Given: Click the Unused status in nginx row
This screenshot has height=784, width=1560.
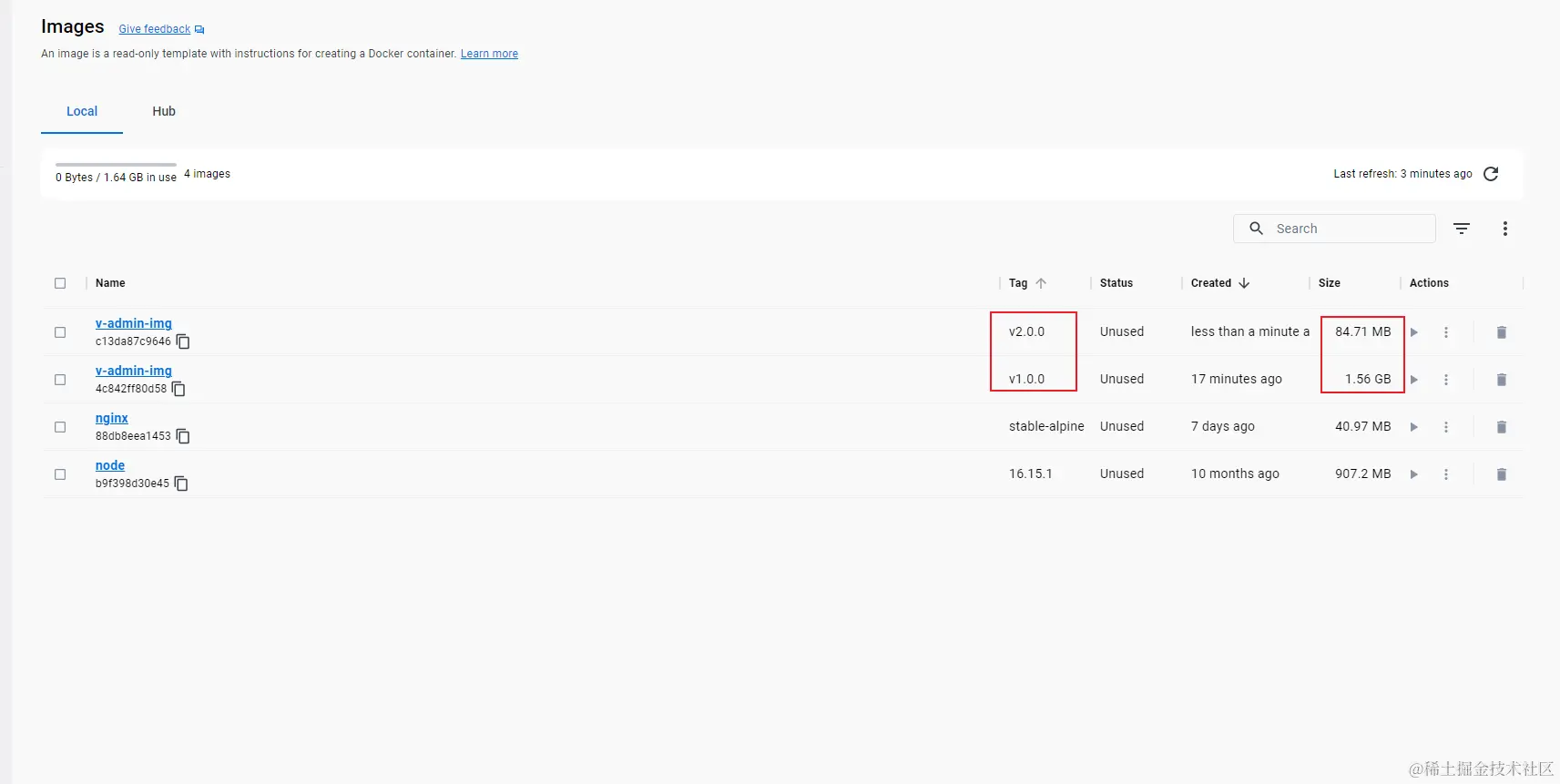Looking at the screenshot, I should [1122, 426].
